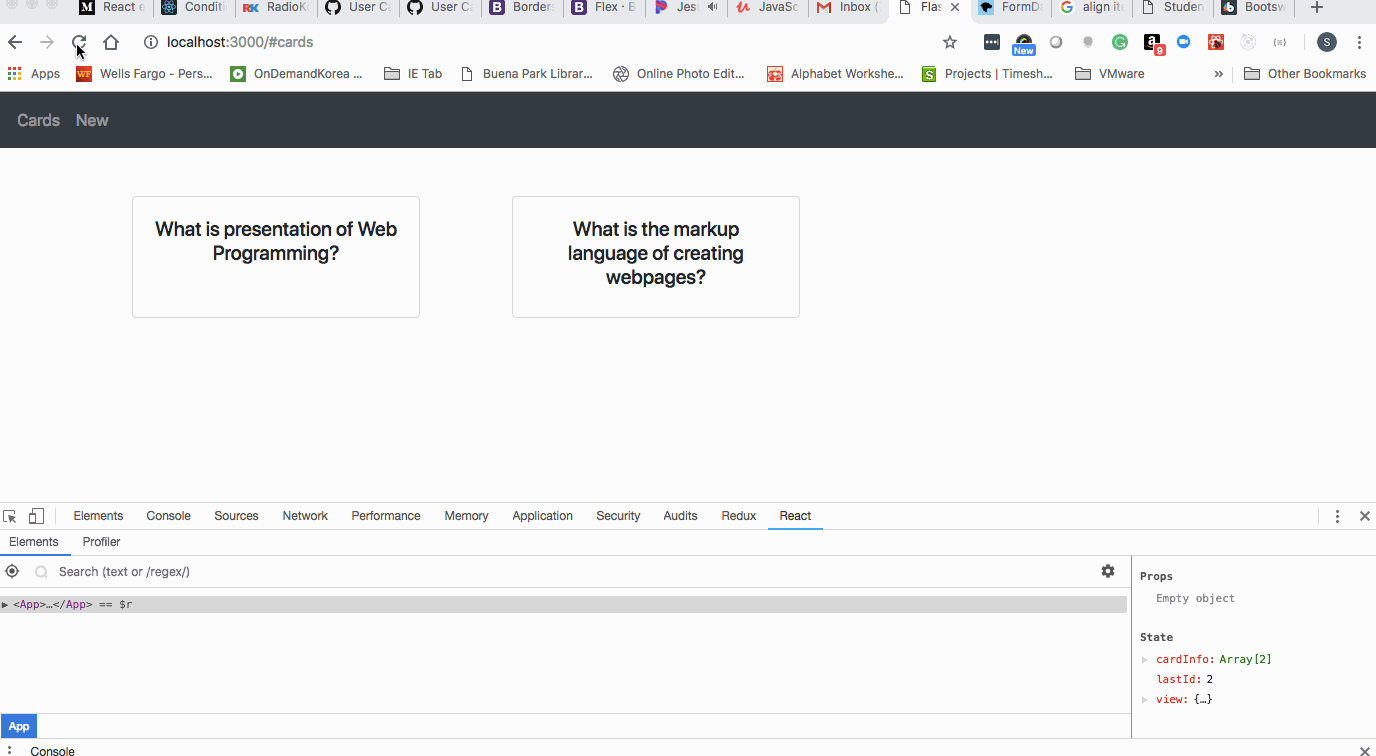Reload the page with the refresh icon
The height and width of the screenshot is (756, 1376).
coord(78,42)
